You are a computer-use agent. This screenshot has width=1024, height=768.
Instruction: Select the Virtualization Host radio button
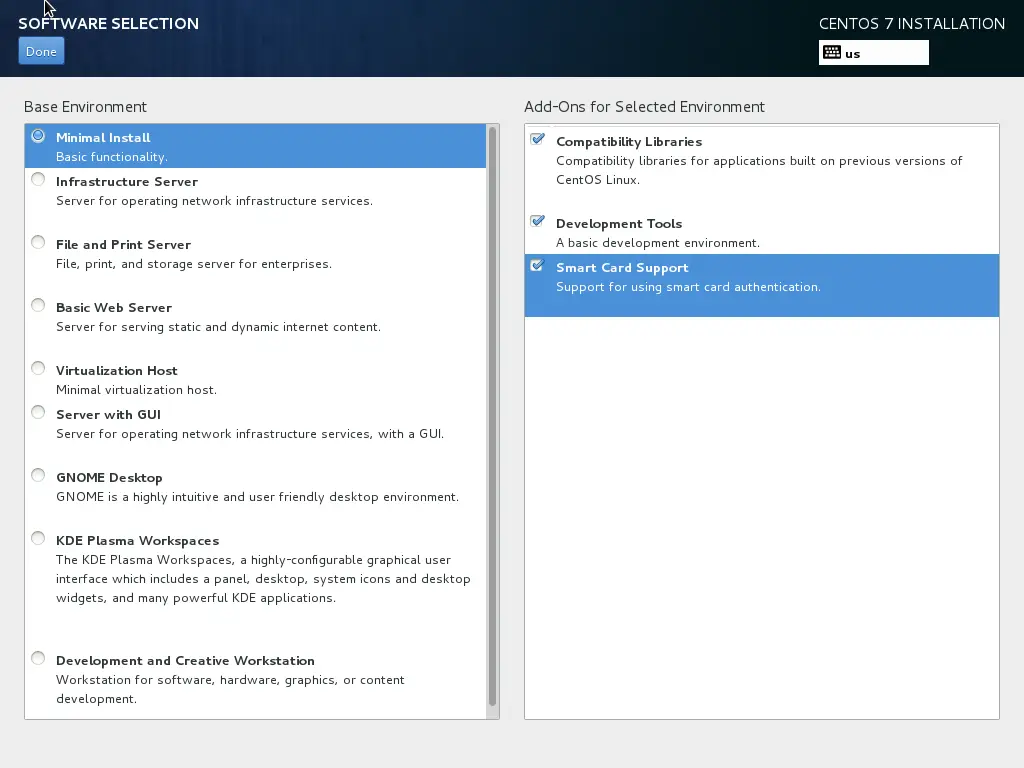pos(38,369)
